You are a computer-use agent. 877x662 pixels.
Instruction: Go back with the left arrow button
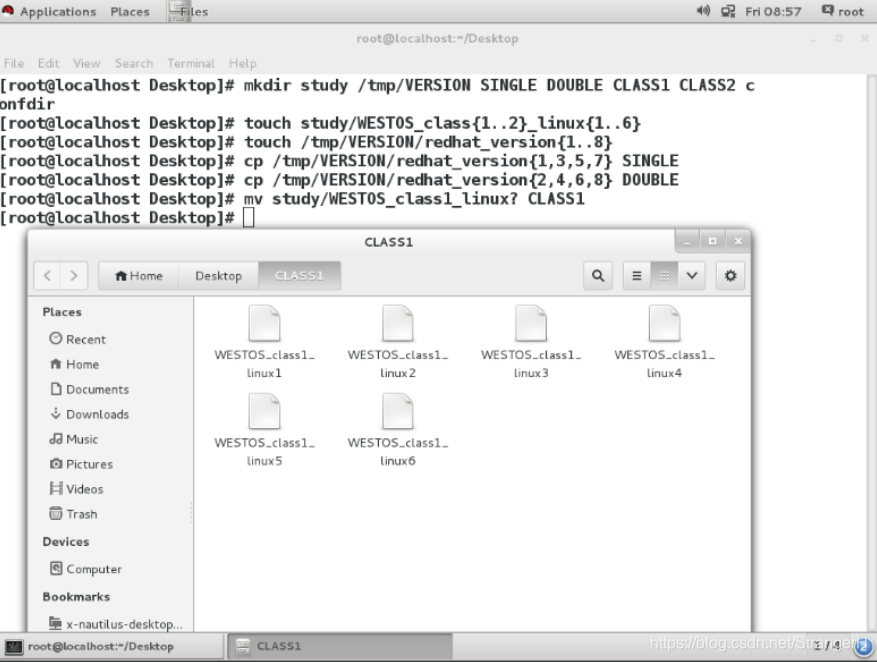pos(48,276)
